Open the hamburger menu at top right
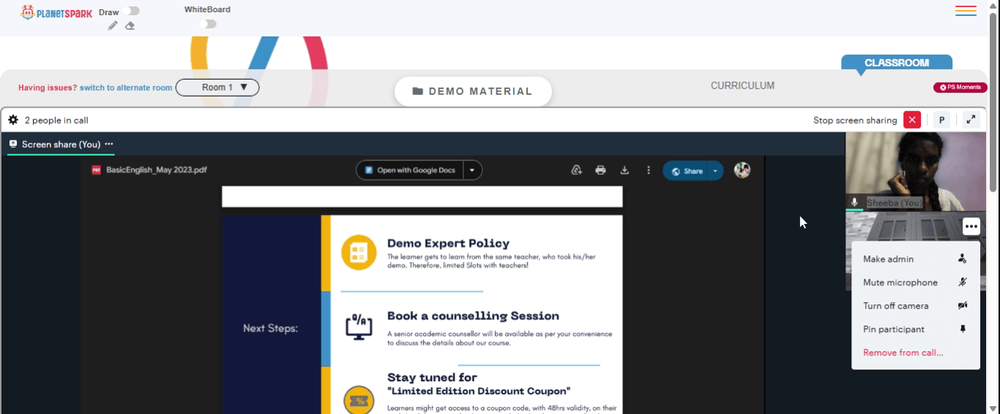Screen dimensions: 1000x414 click(x=966, y=11)
